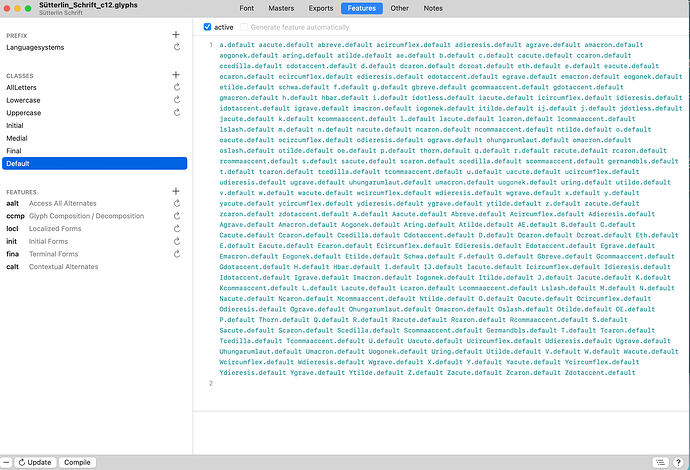690x470 pixels.
Task: Select the Default class
Action: point(94,163)
